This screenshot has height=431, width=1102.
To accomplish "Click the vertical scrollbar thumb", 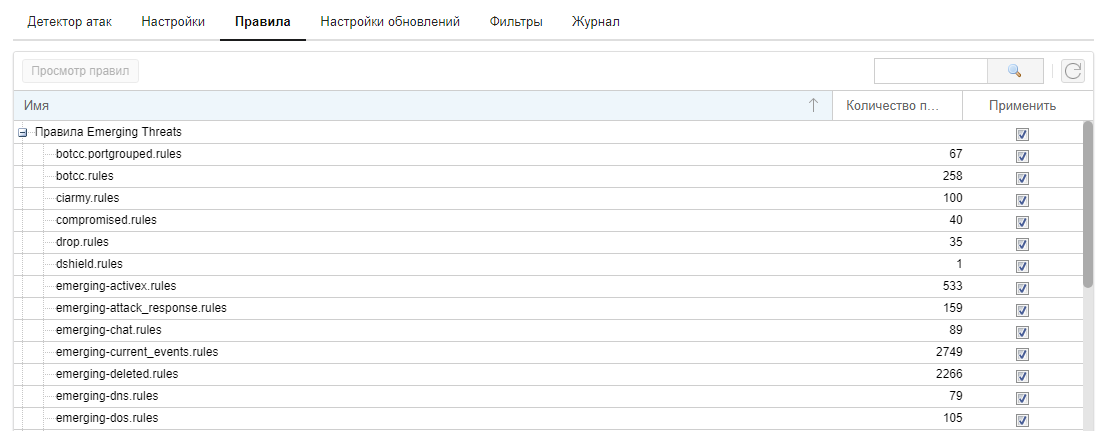I will coord(1088,204).
